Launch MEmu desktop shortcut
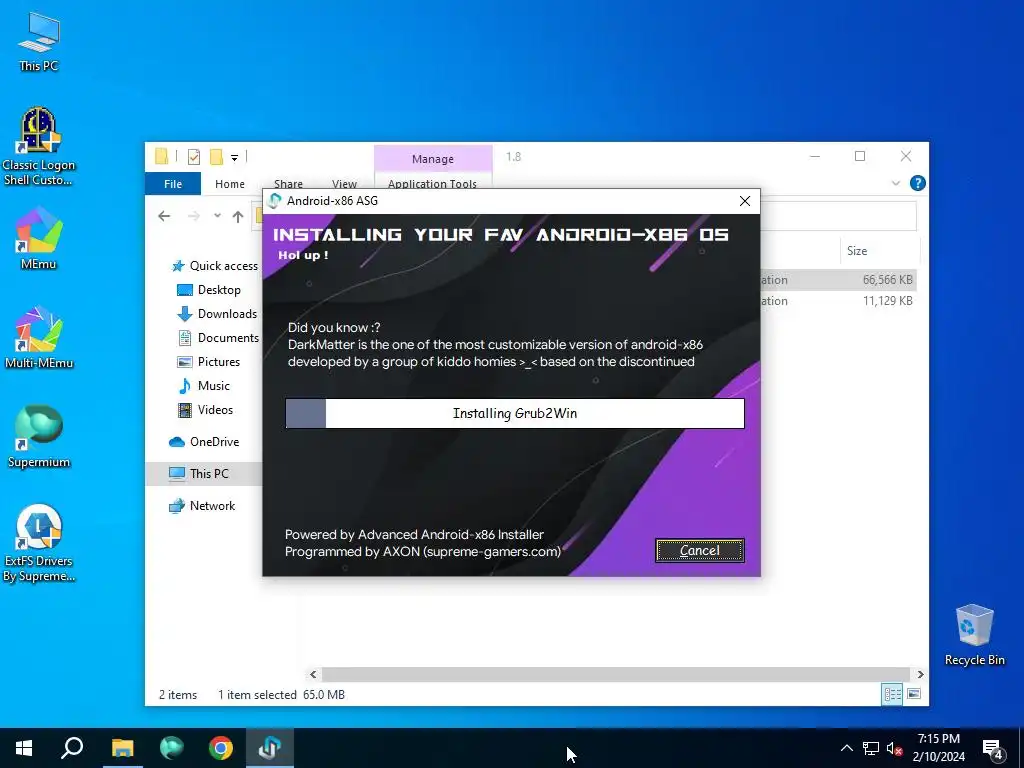This screenshot has height=768, width=1024. pyautogui.click(x=39, y=238)
